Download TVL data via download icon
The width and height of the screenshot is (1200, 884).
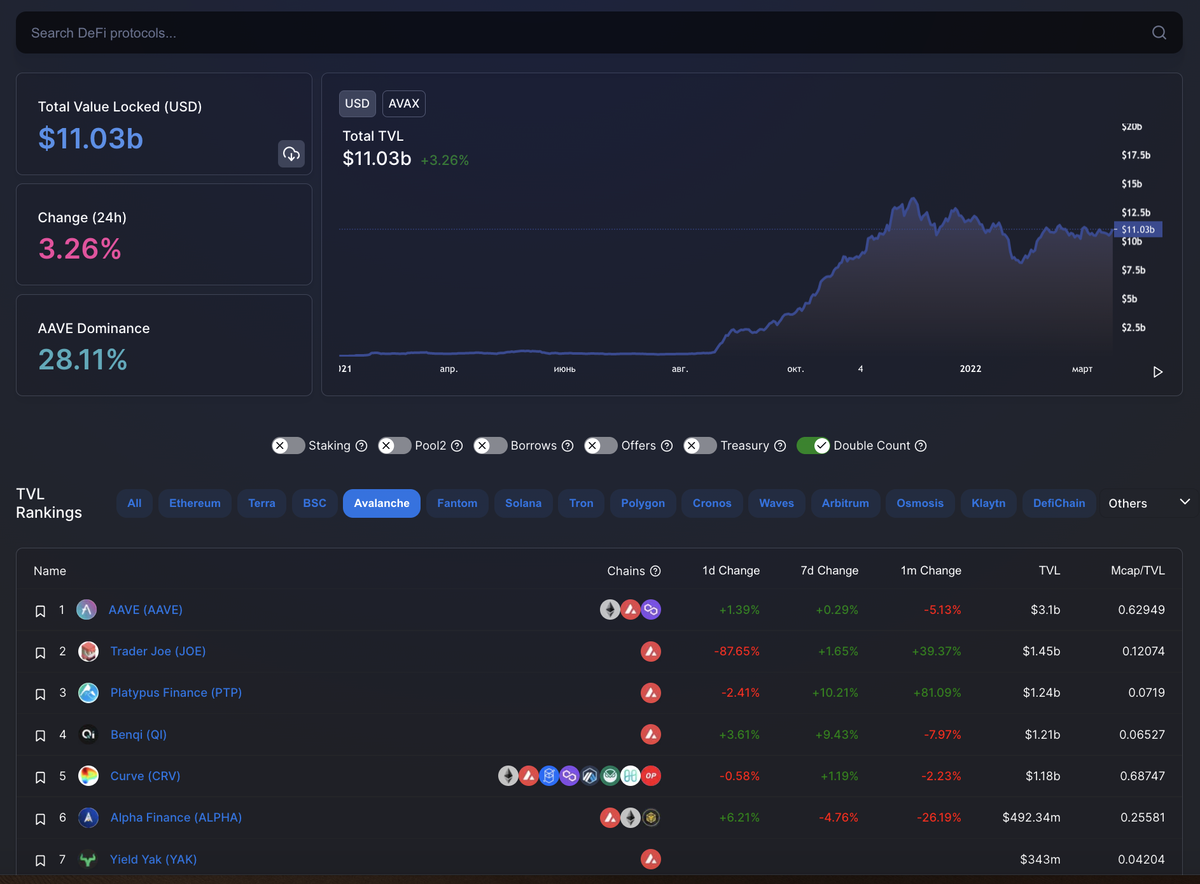tap(291, 154)
